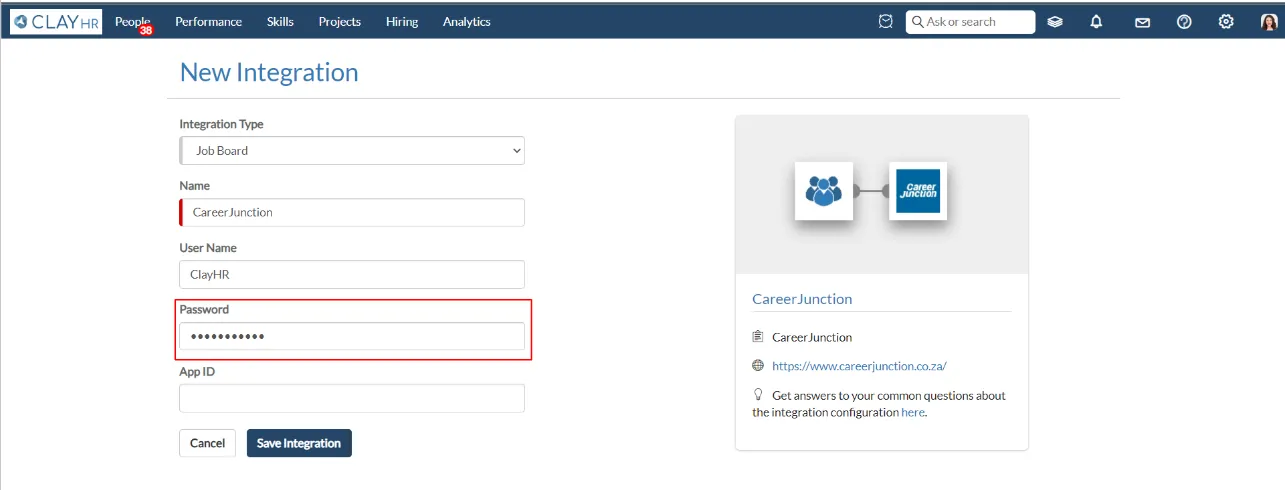This screenshot has height=490, width=1285.
Task: Click the App ID label
Action: coord(197,372)
